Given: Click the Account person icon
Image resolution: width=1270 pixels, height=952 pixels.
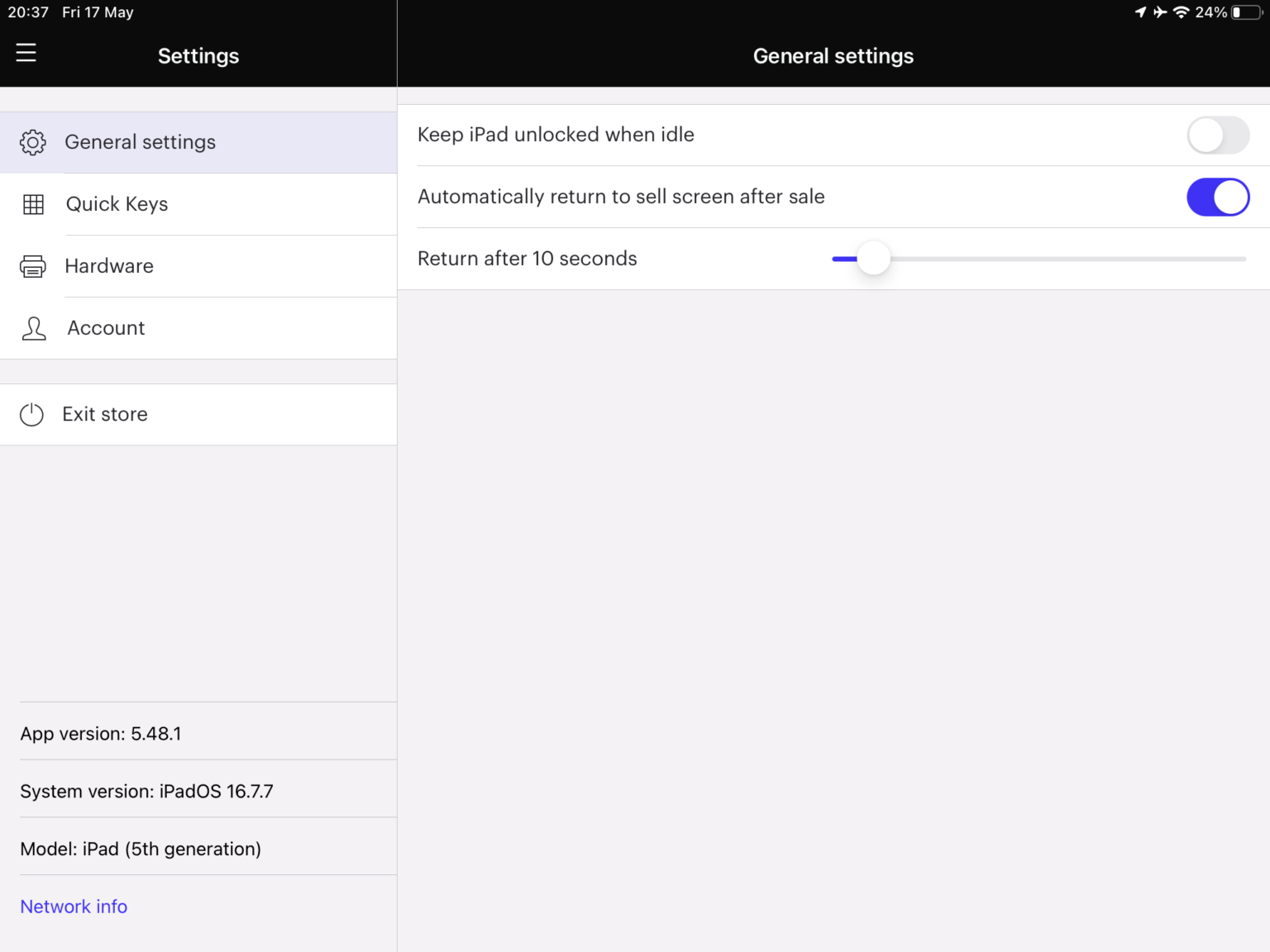Looking at the screenshot, I should pyautogui.click(x=33, y=328).
